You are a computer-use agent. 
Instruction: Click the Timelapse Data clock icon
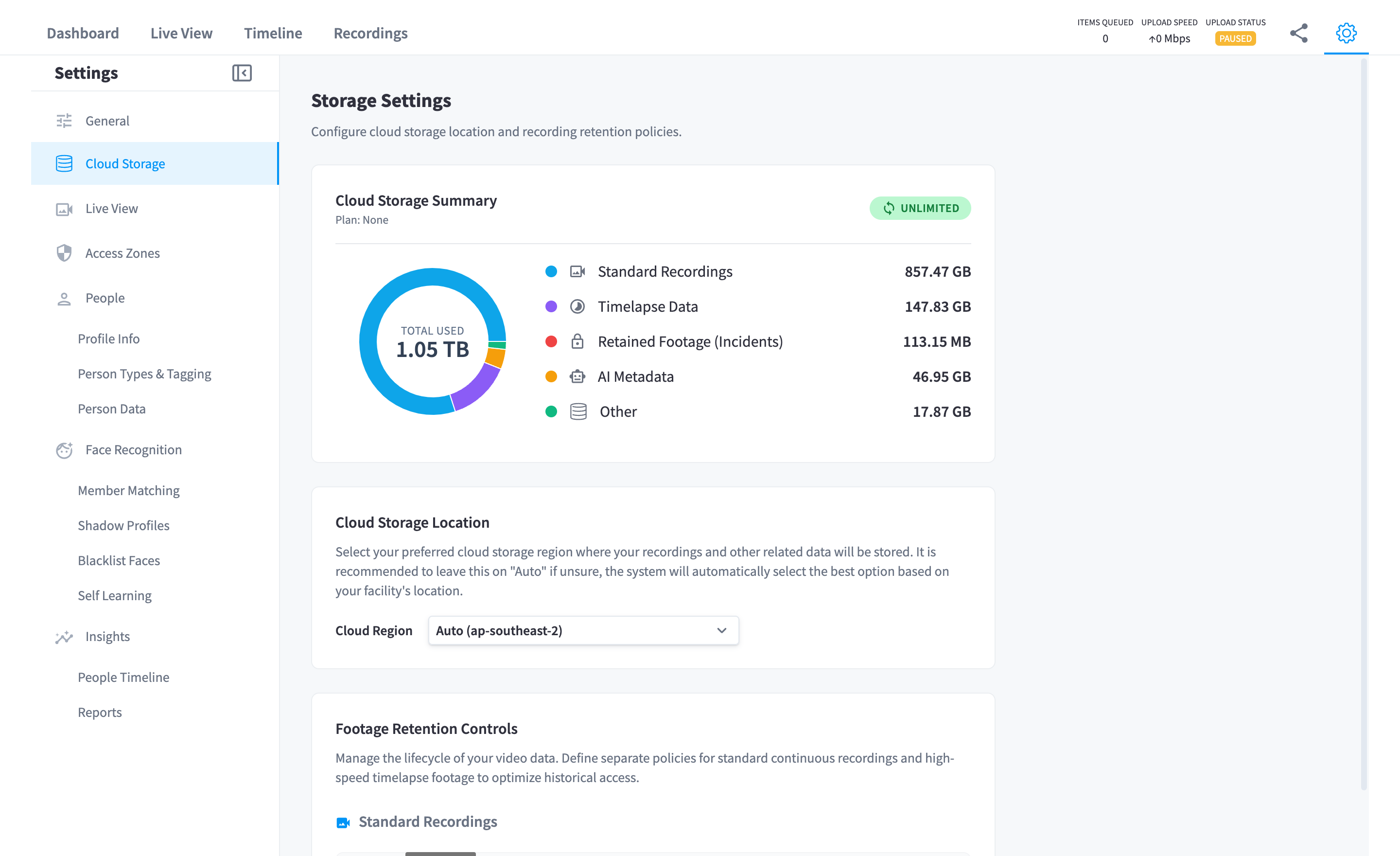577,306
